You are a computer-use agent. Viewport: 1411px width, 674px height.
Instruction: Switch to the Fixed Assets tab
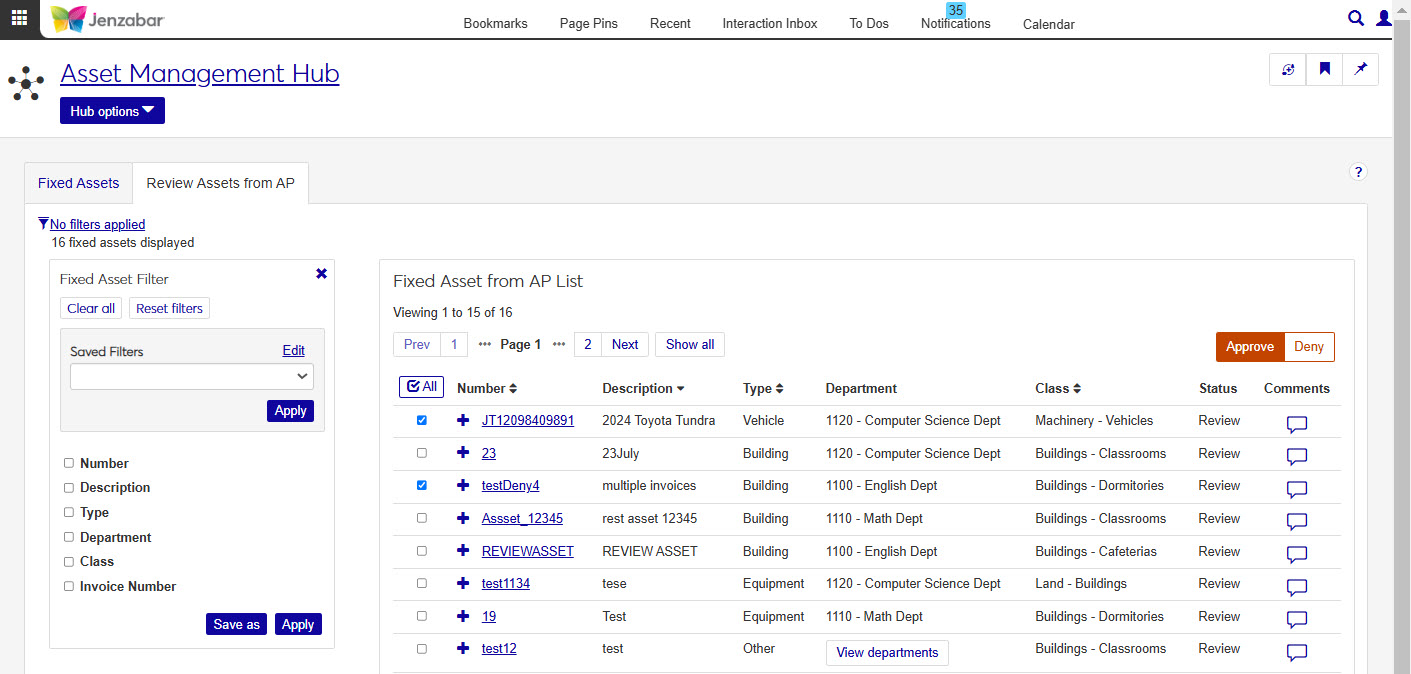point(78,183)
